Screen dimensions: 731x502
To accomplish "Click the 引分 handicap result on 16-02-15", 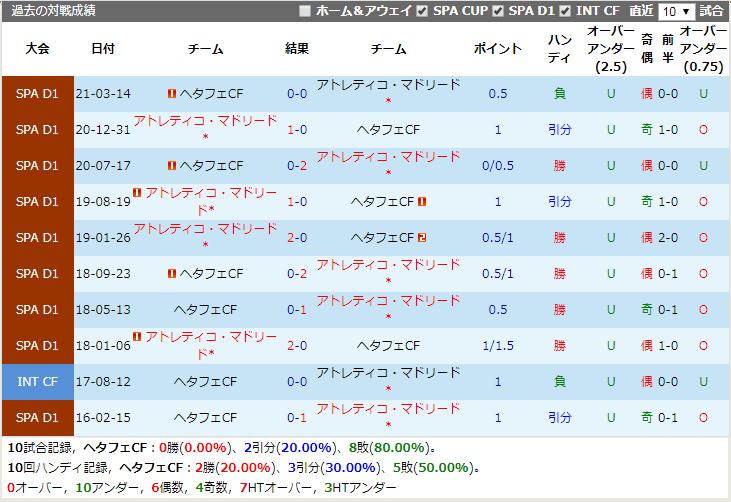I will click(x=559, y=418).
